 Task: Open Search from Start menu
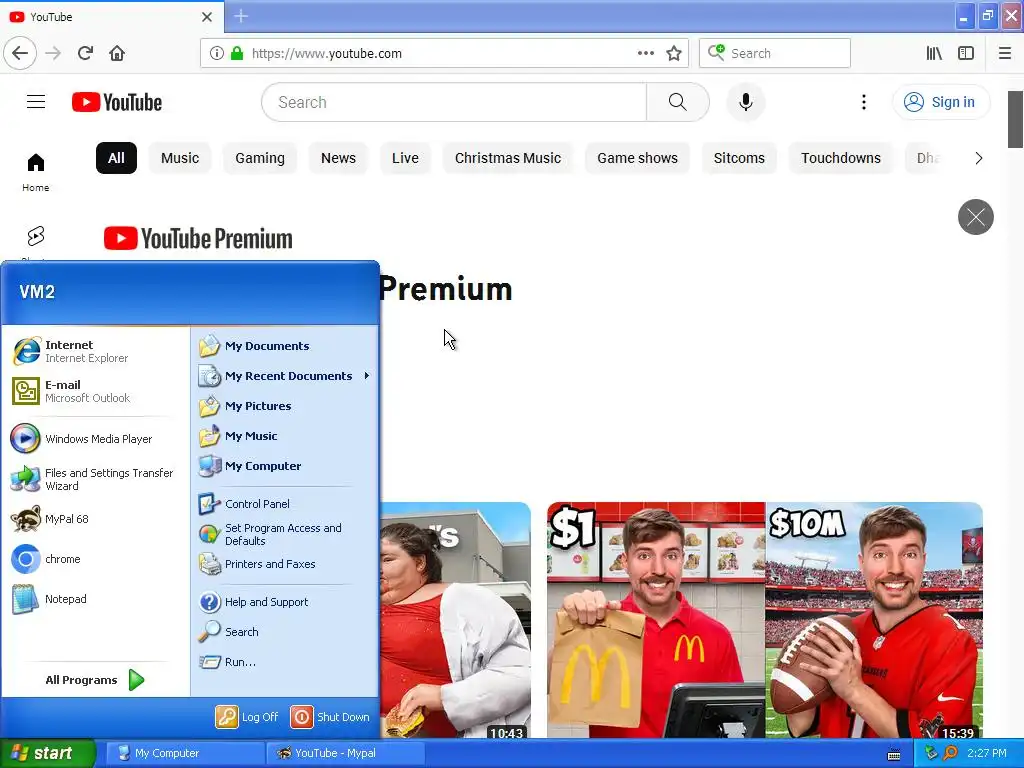pos(285,632)
